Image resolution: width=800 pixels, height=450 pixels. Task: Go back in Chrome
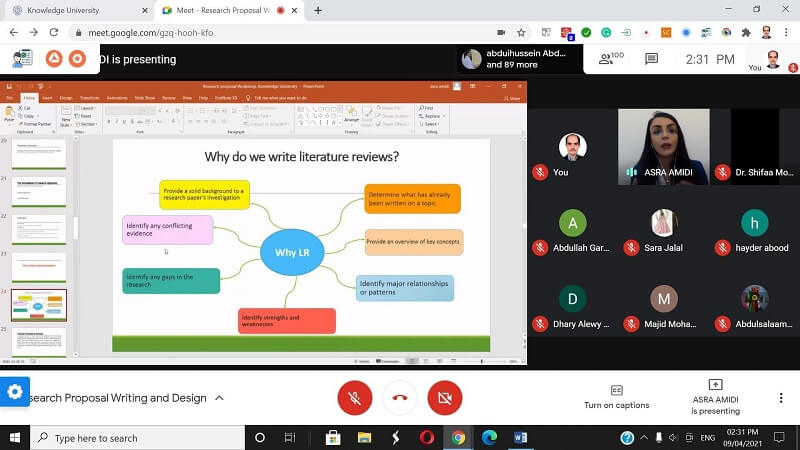14,32
